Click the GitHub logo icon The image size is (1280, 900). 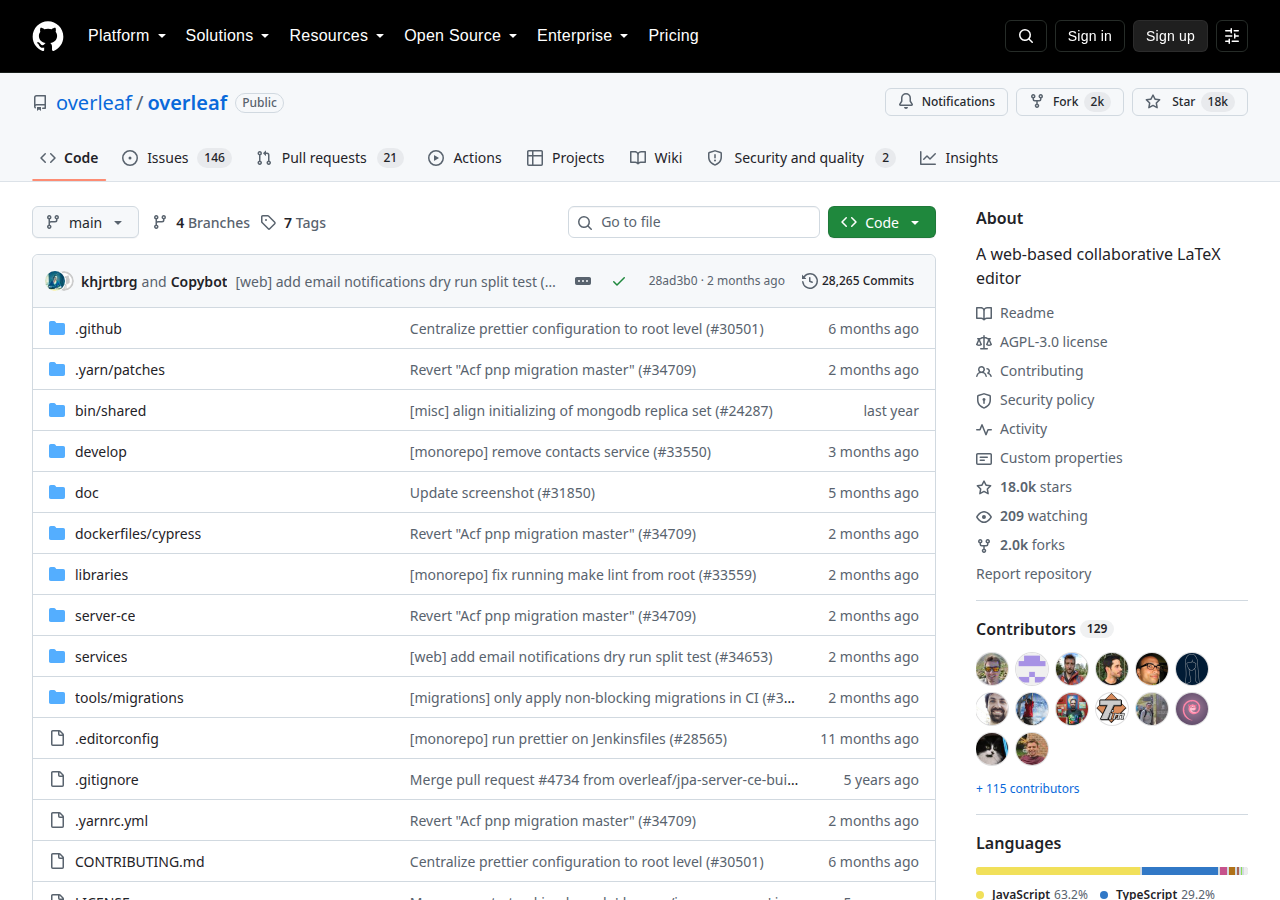coord(48,36)
